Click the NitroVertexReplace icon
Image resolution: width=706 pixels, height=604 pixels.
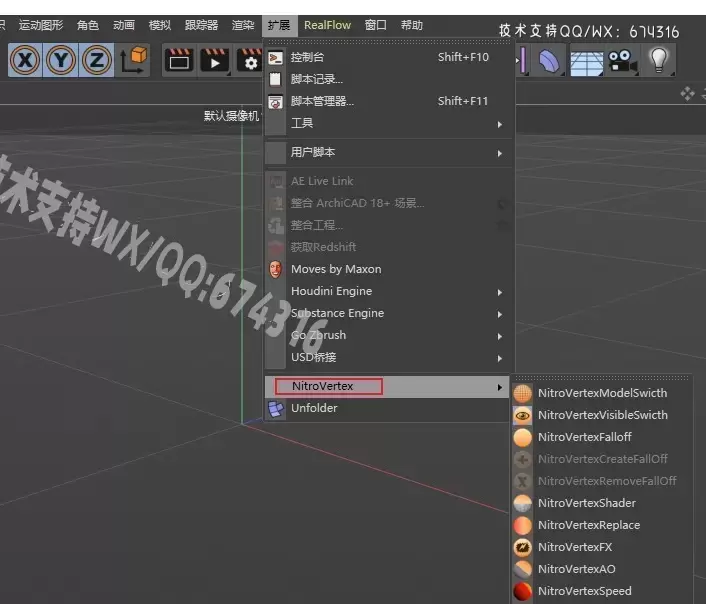tap(523, 525)
